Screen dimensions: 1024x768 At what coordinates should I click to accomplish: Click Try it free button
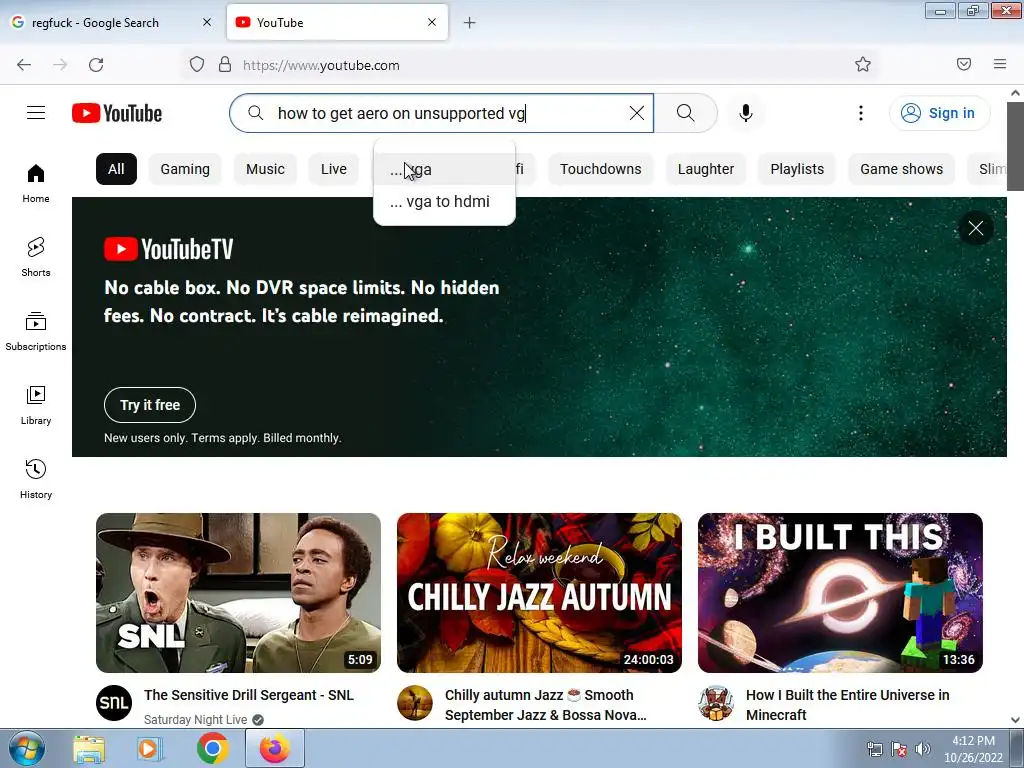[150, 405]
